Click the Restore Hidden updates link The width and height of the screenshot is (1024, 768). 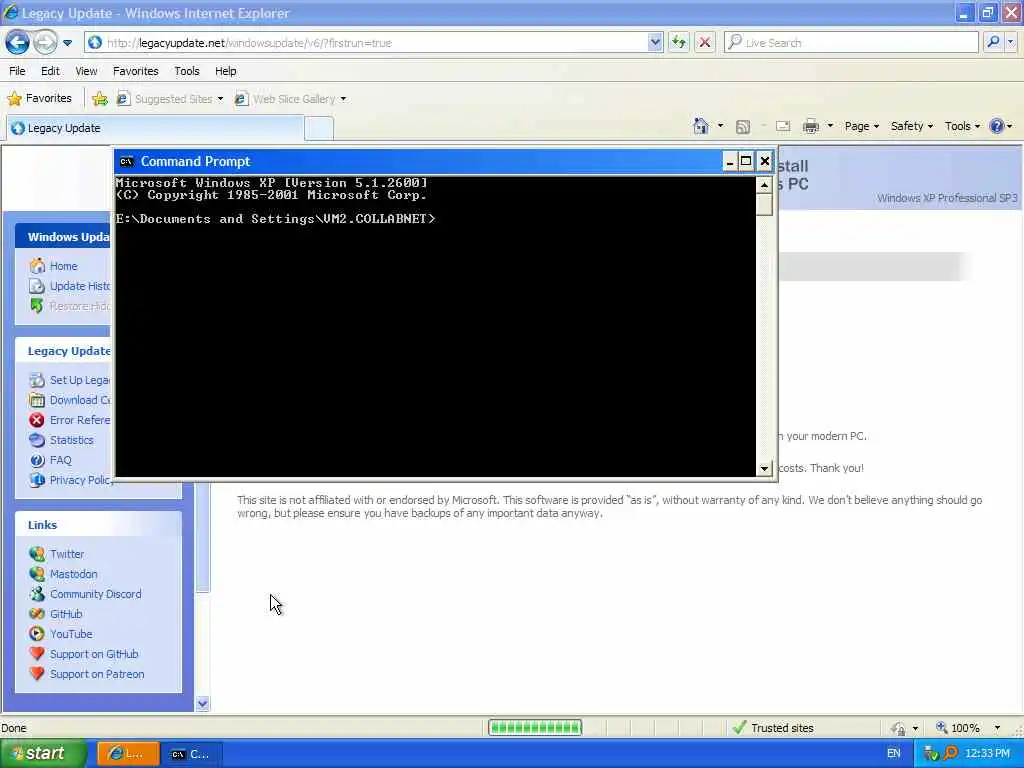(x=80, y=306)
